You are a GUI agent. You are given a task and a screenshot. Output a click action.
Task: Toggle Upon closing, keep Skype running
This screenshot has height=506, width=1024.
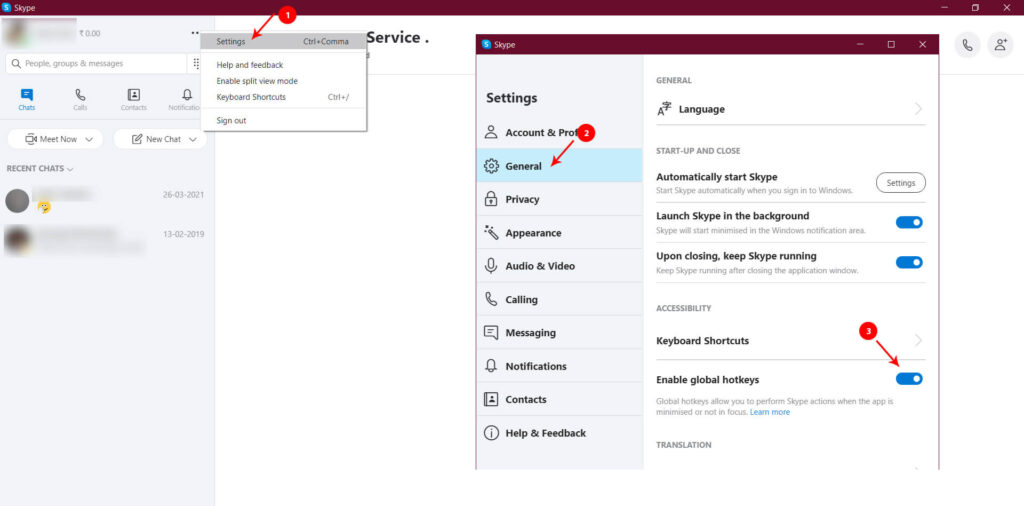(x=909, y=262)
